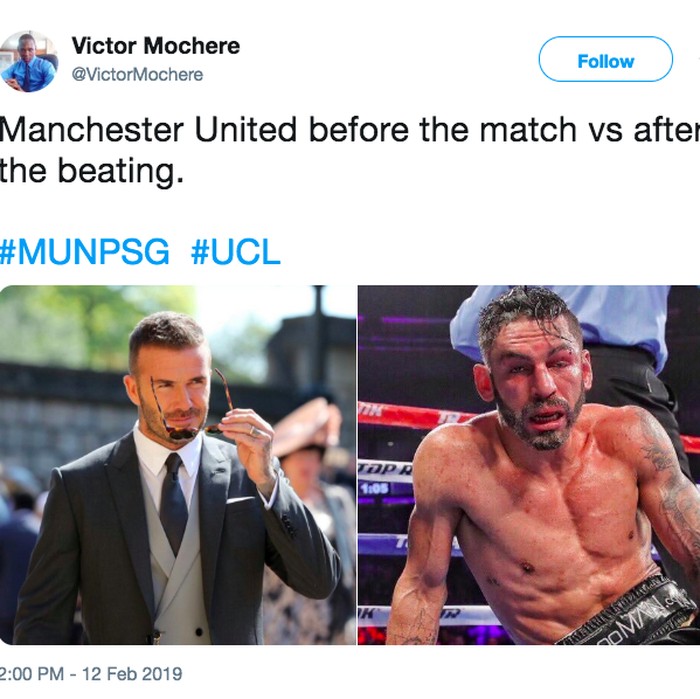700x699 pixels.
Task: Click the word 'beating.' in the tweet
Action: pyautogui.click(x=121, y=171)
